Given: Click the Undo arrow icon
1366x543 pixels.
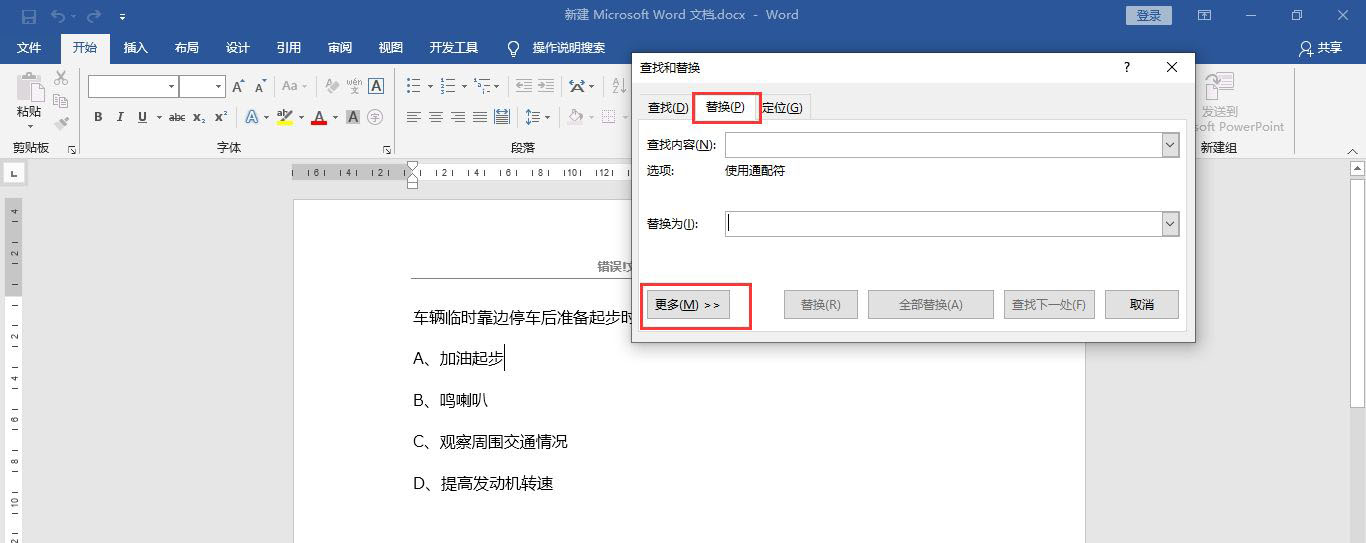Looking at the screenshot, I should [x=57, y=16].
